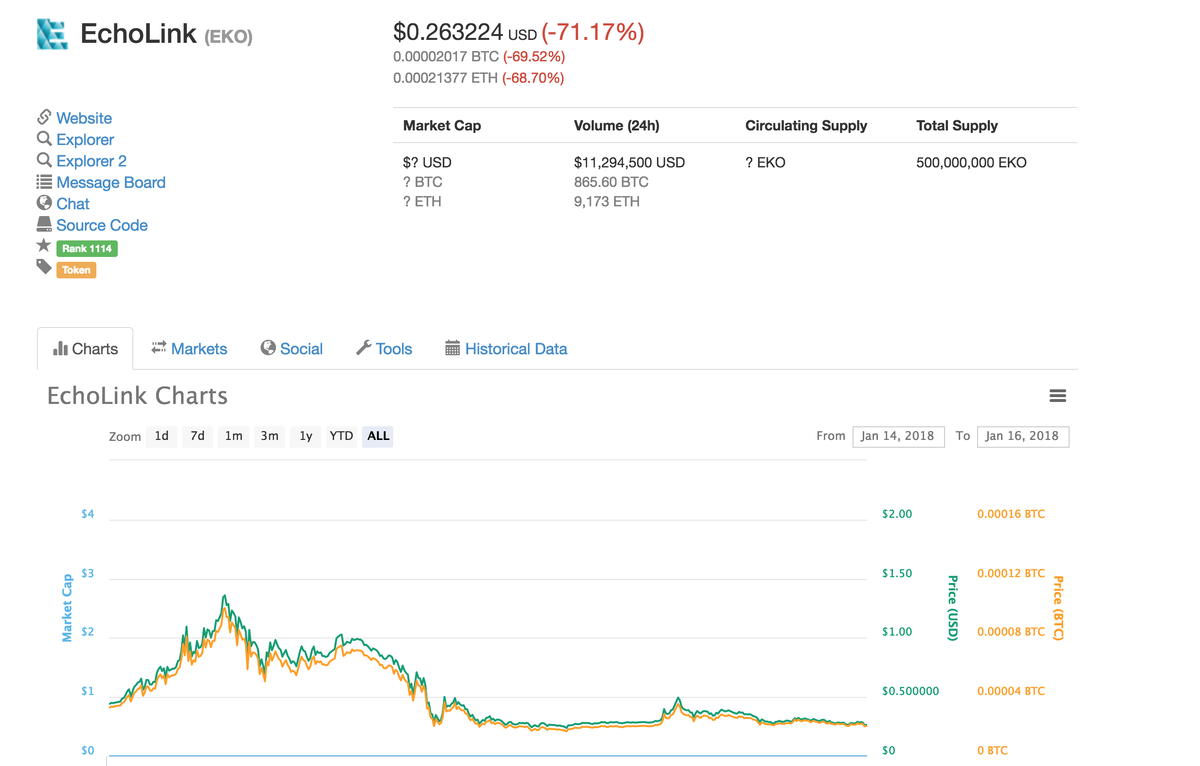The image size is (1200, 766).
Task: Click the 0.00016 BTC axis value
Action: click(x=1011, y=514)
